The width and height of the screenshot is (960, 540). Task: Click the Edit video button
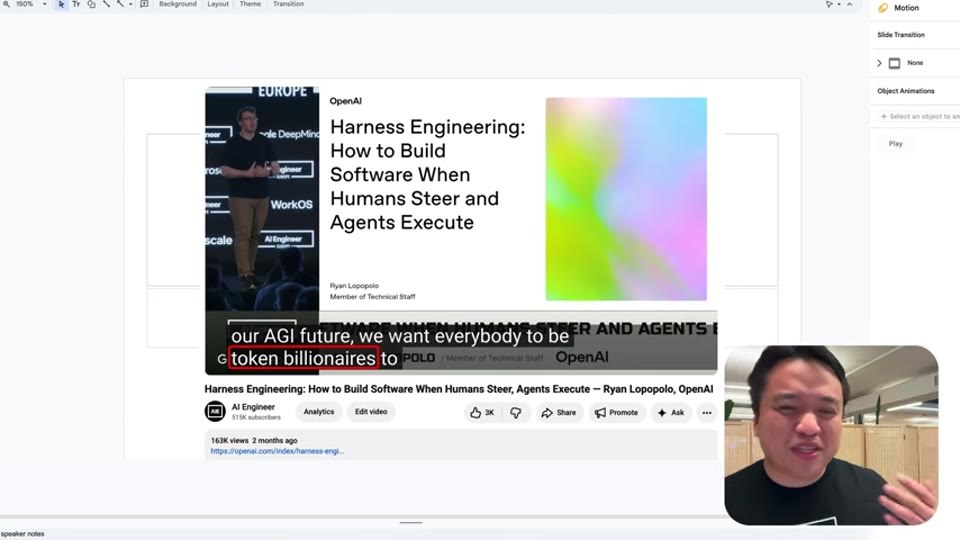(x=371, y=412)
